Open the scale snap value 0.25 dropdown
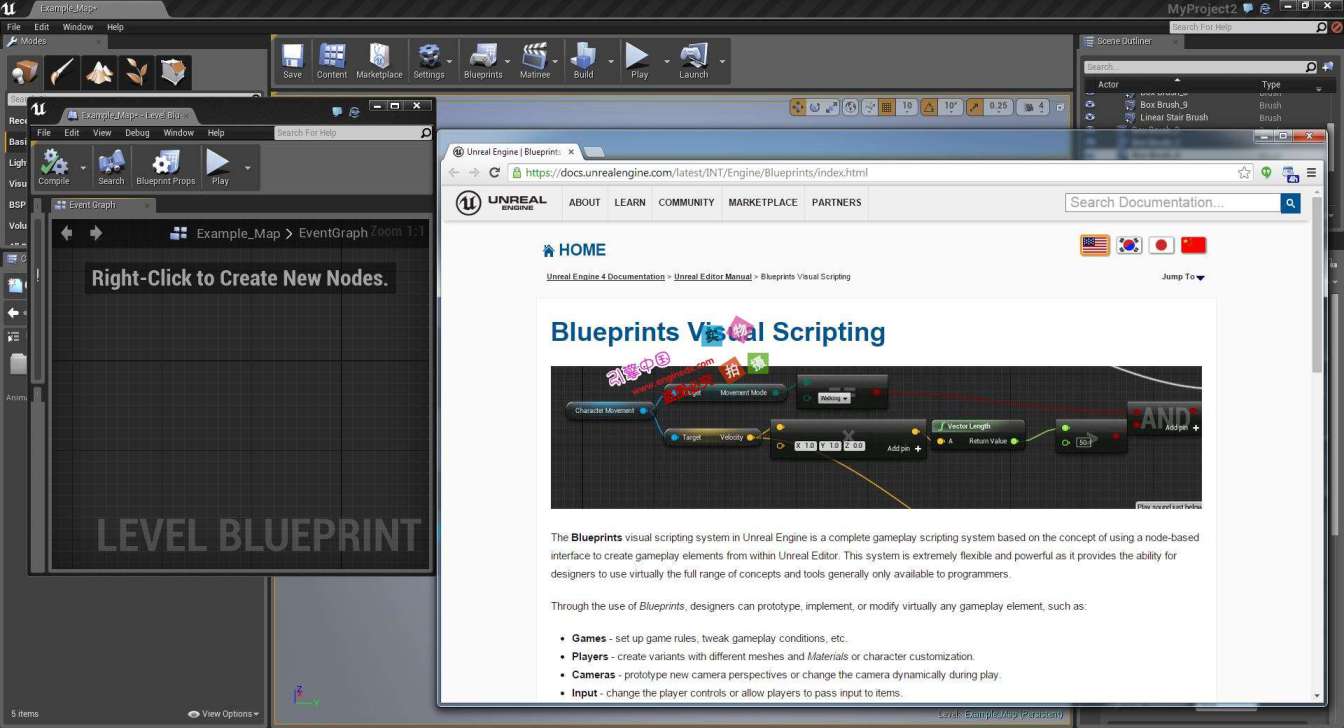The width and height of the screenshot is (1344, 728). 998,107
